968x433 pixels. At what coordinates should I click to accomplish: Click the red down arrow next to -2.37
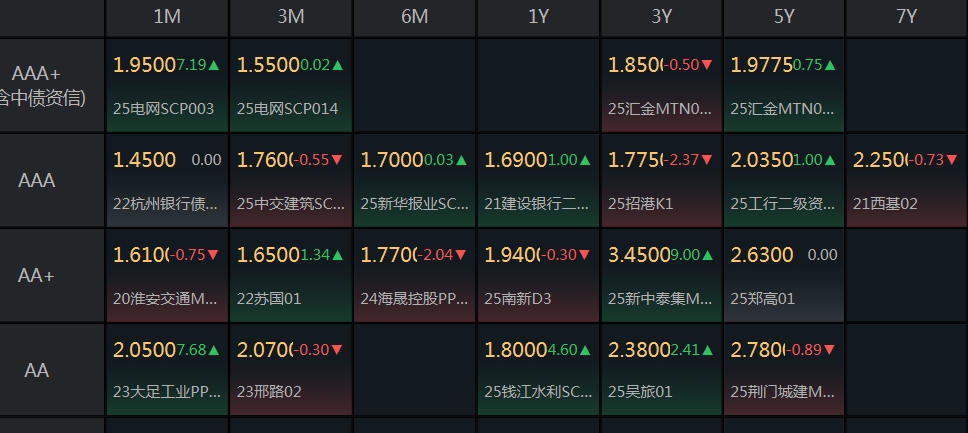707,160
